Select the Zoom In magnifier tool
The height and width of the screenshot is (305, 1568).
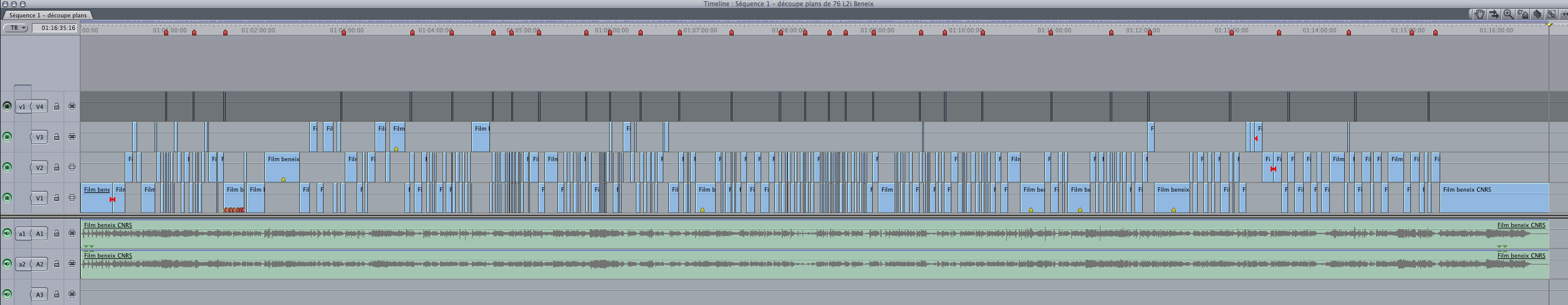pyautogui.click(x=1508, y=14)
